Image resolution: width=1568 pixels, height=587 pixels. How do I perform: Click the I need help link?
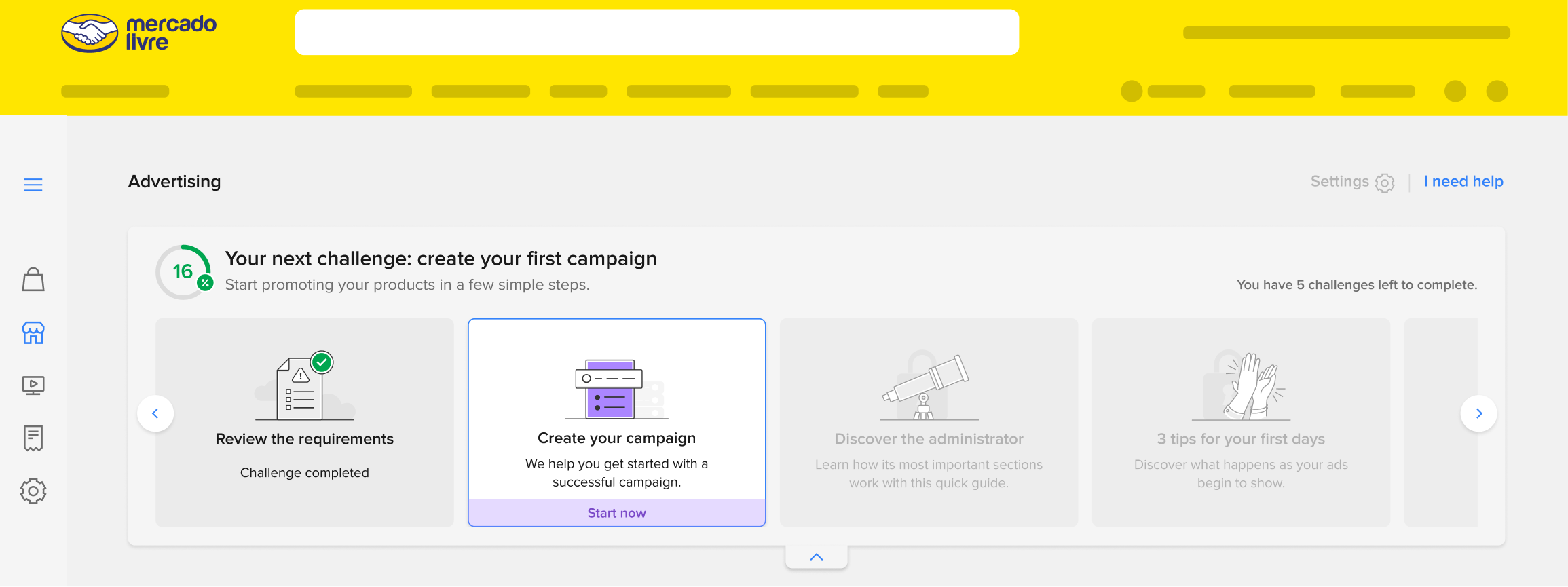pos(1463,181)
